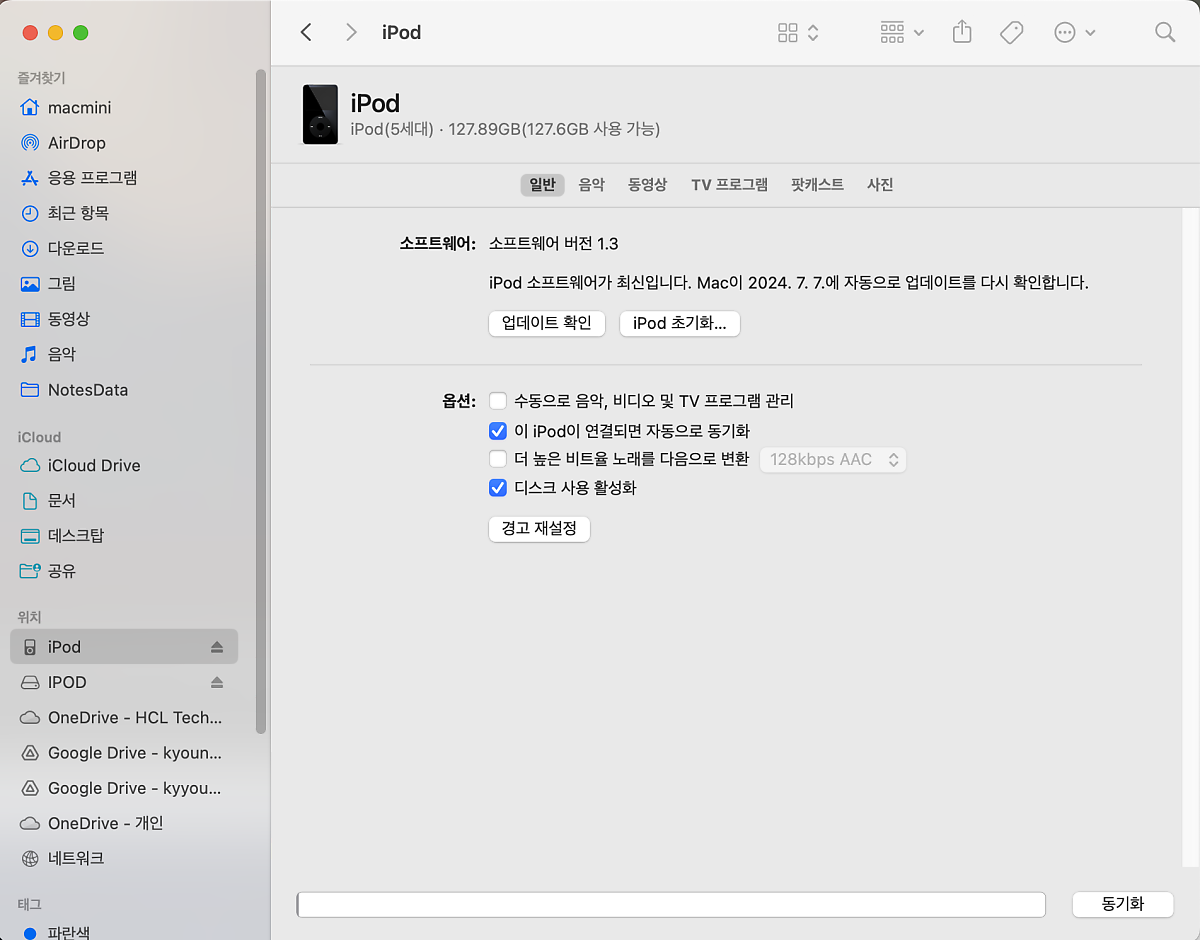Click the 업데이트 확인 button

tap(547, 323)
